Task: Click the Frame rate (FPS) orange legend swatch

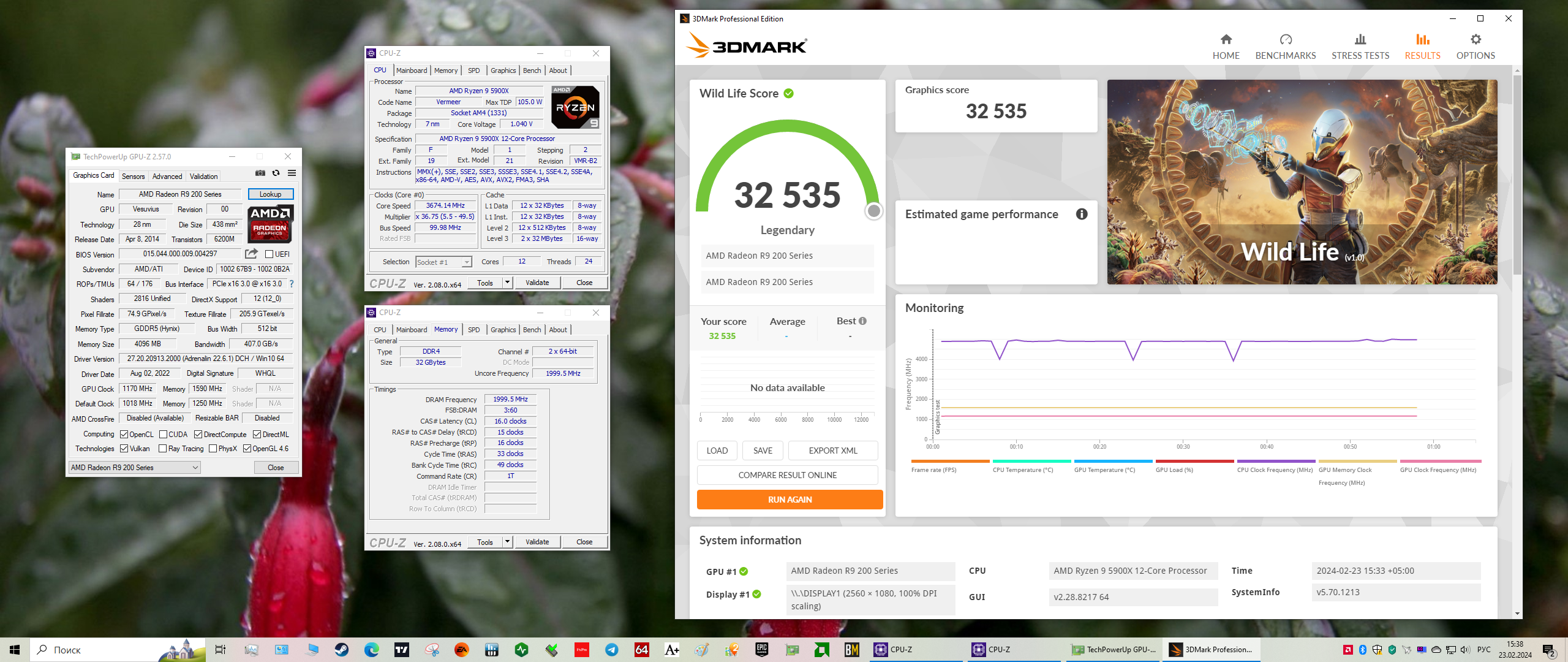Action: [x=950, y=461]
